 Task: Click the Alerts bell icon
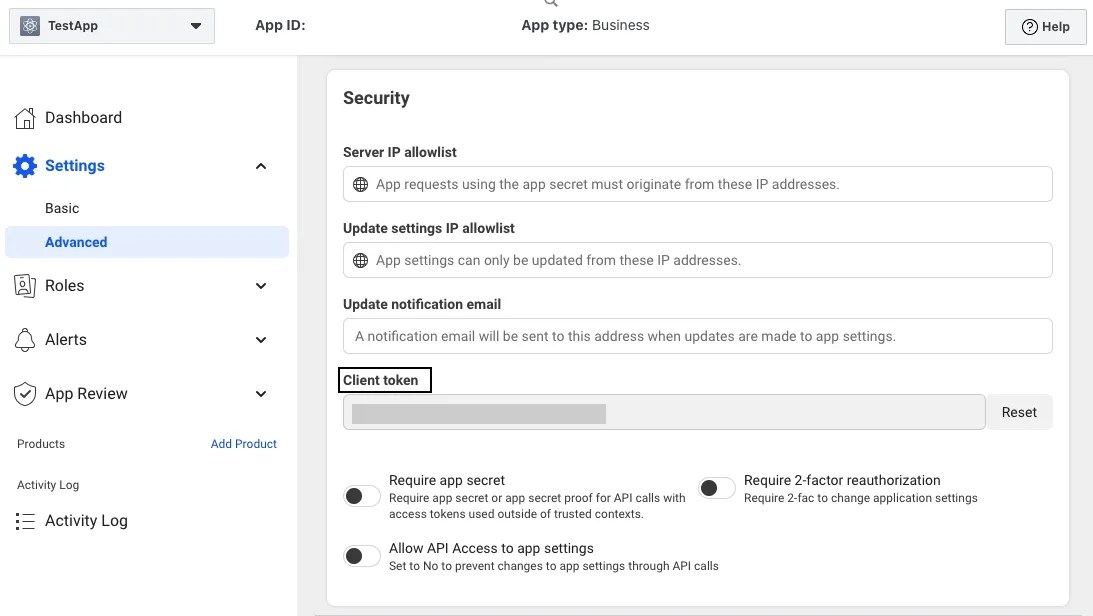[25, 339]
